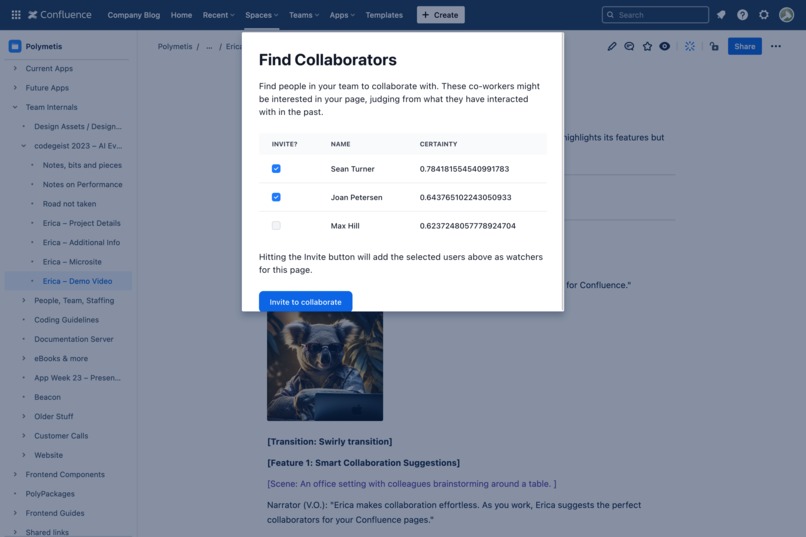Open PolyPackages page in sidebar

point(50,493)
